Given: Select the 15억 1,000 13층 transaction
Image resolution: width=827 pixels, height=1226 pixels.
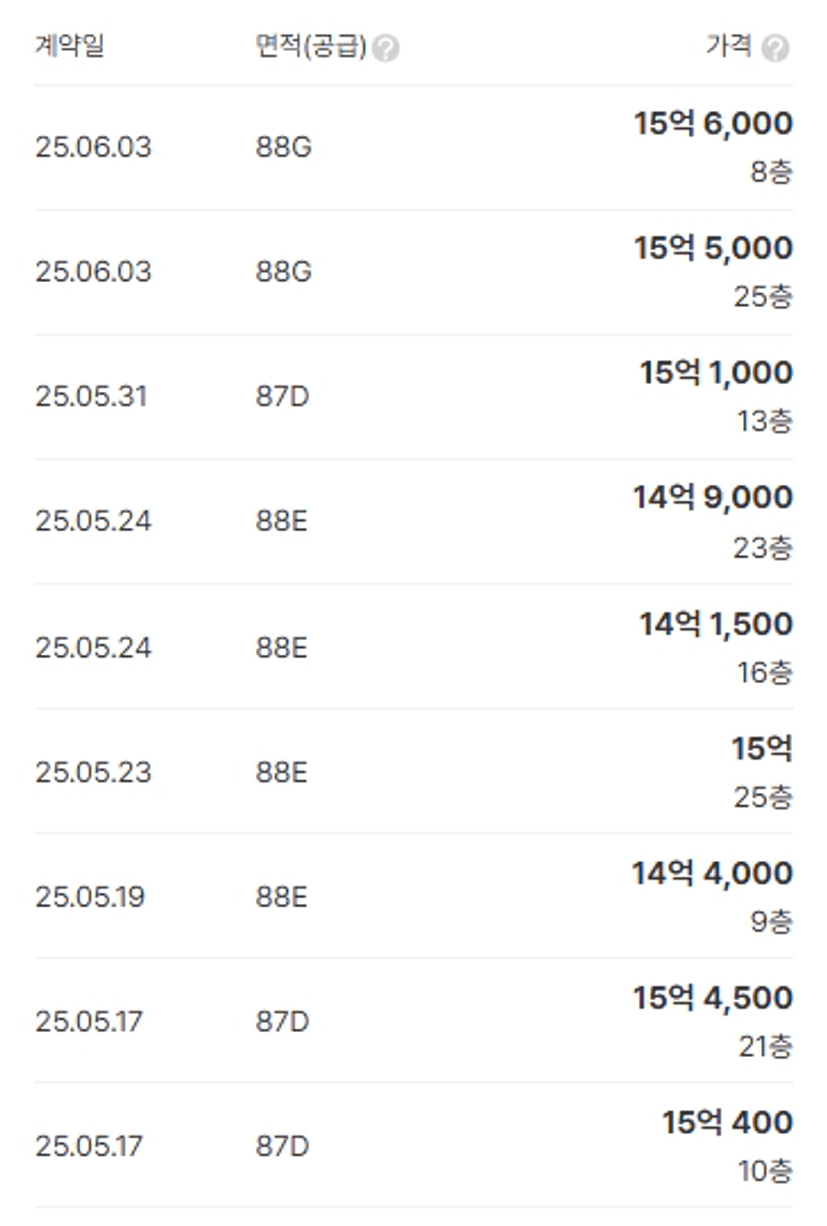Looking at the screenshot, I should 414,397.
